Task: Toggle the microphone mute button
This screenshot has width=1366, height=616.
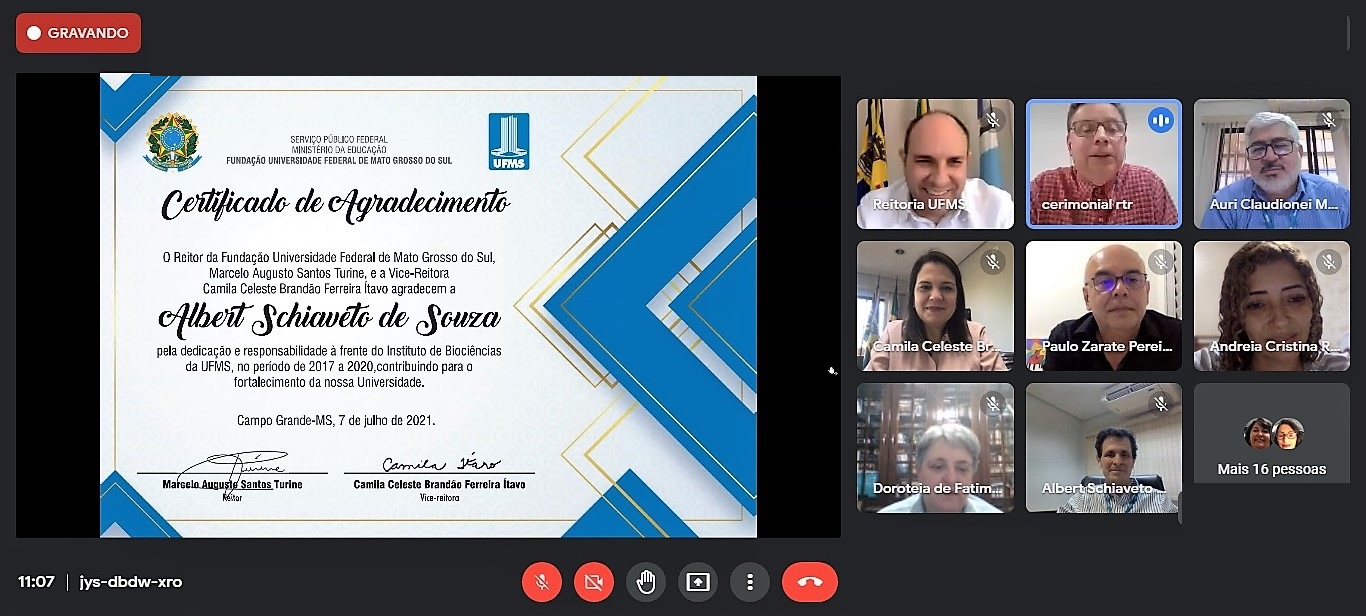Action: pyautogui.click(x=542, y=582)
